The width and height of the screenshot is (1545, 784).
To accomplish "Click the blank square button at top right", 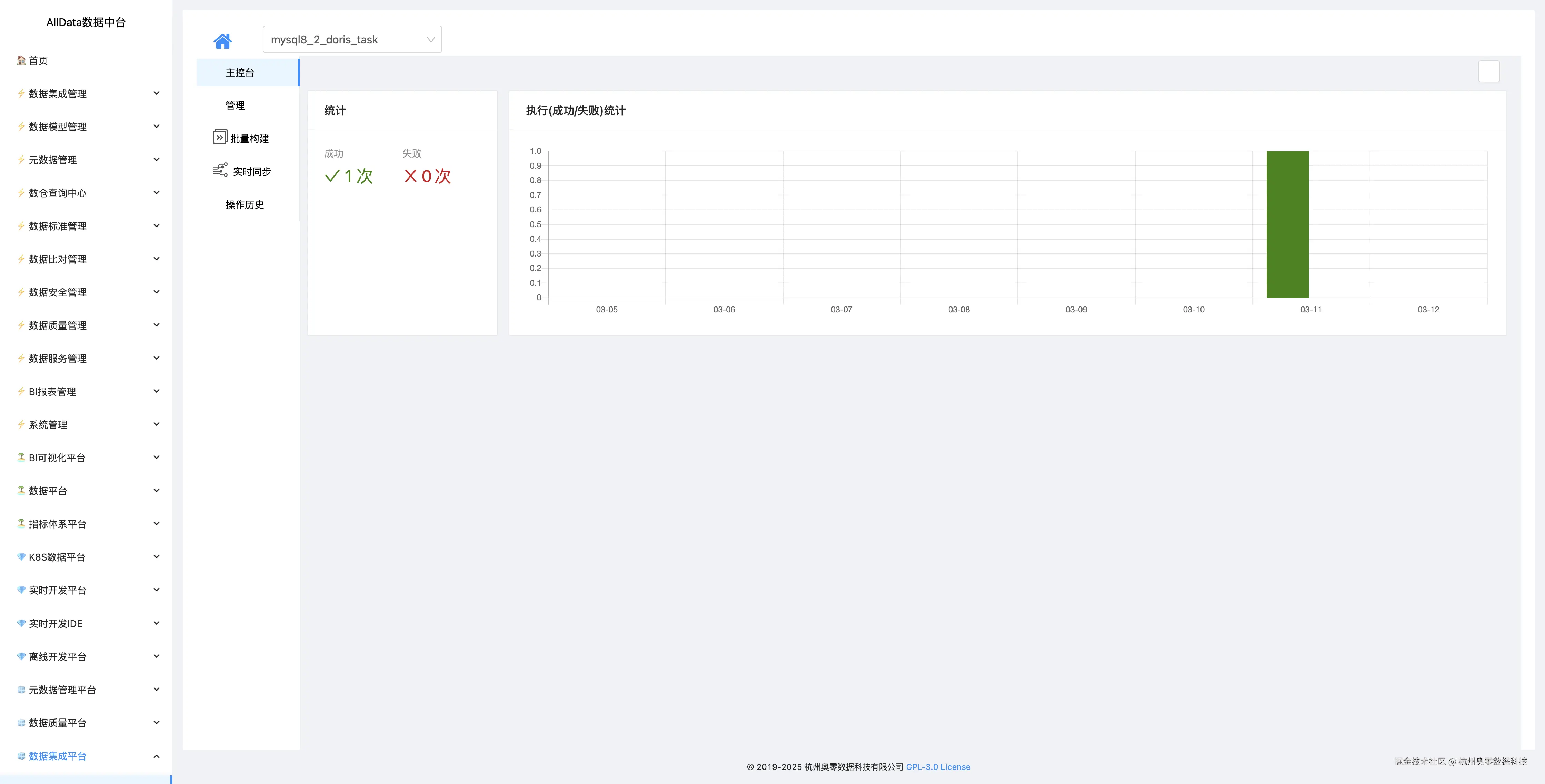I will point(1489,72).
